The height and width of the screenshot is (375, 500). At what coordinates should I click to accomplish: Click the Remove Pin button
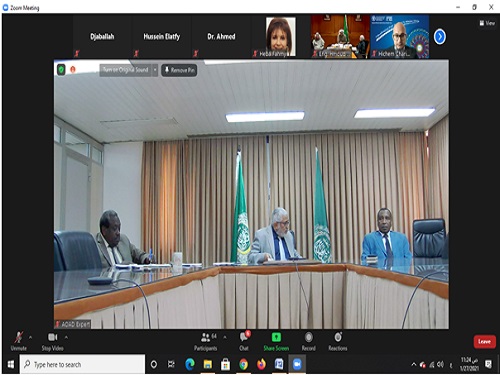coord(179,70)
